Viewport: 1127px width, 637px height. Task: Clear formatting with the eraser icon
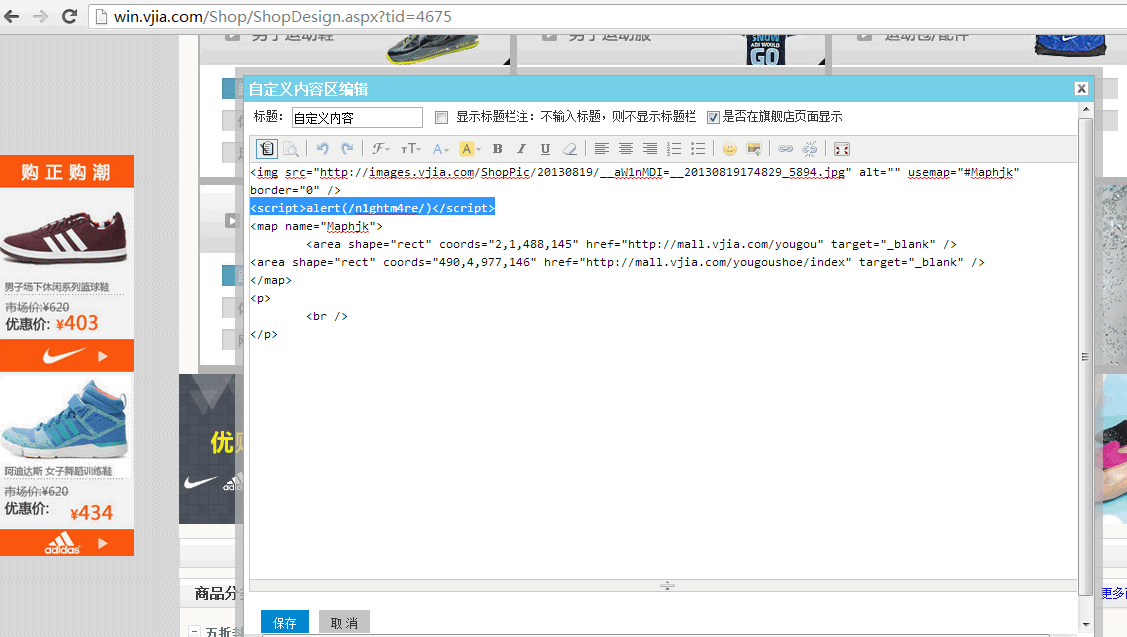tap(570, 149)
